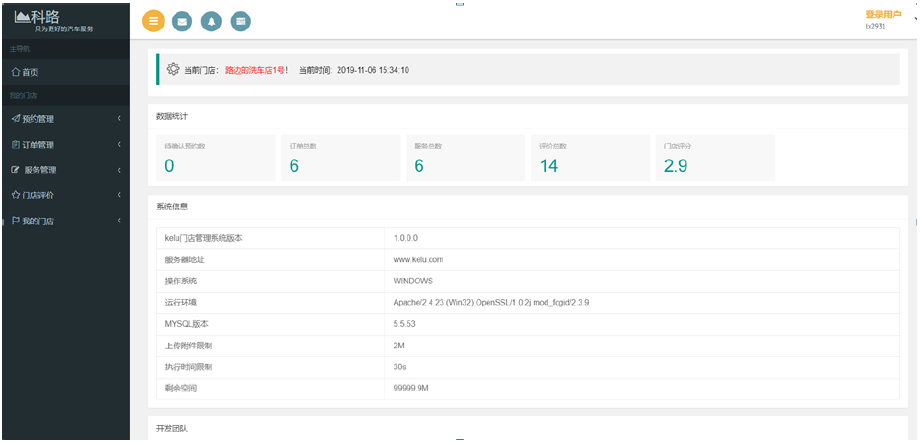The width and height of the screenshot is (920, 443).
Task: Expand the 订单管理 submenu arrow
Action: (119, 144)
